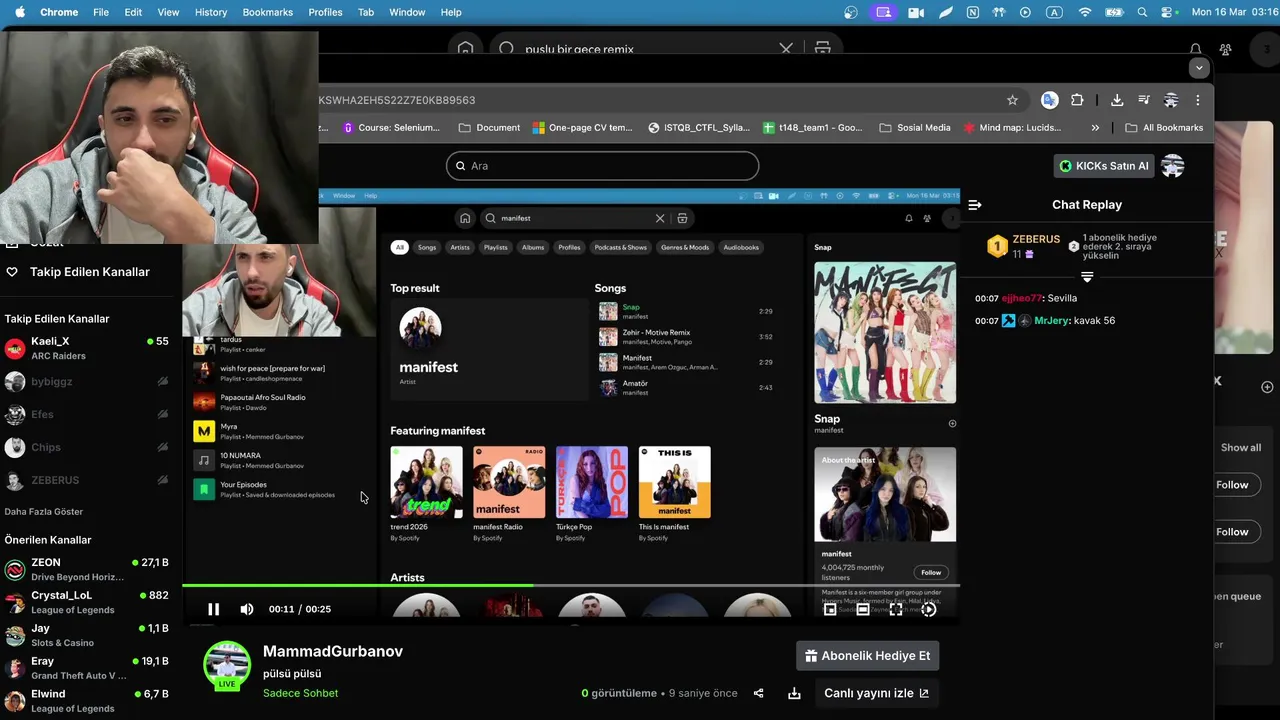The image size is (1280, 720).
Task: Open File menu in Chrome
Action: pos(101,12)
